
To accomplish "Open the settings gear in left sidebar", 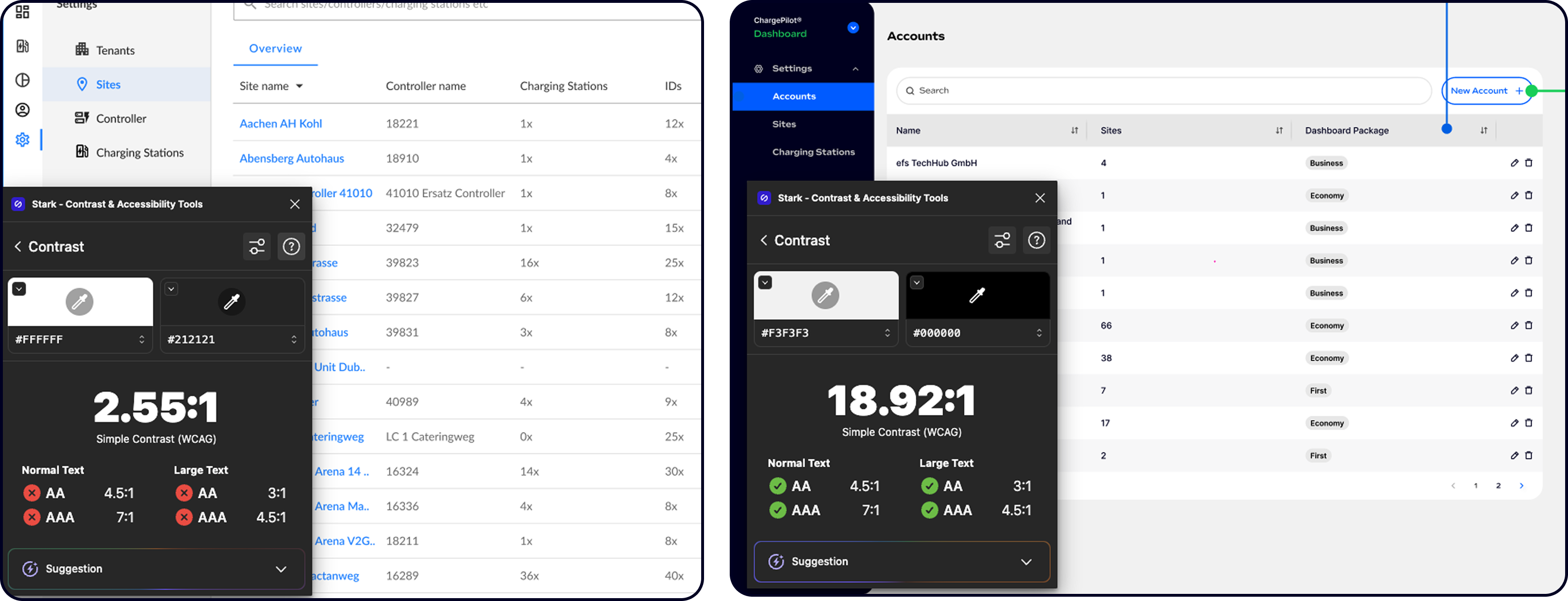I will click(22, 139).
